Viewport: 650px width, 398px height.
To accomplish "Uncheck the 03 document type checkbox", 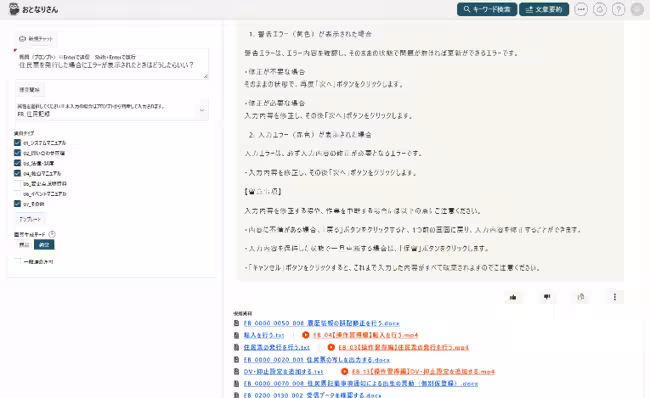I will (17, 163).
